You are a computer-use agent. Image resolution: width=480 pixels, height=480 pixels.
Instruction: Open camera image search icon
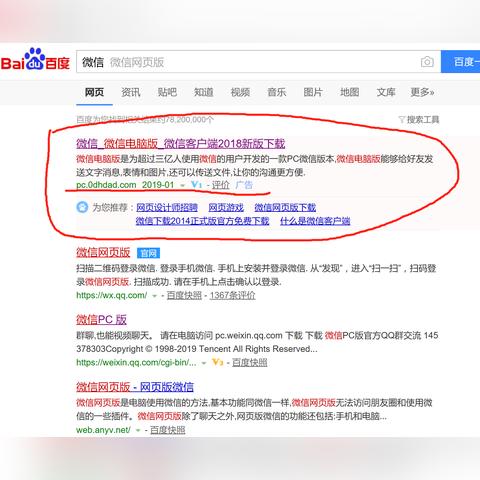click(427, 62)
